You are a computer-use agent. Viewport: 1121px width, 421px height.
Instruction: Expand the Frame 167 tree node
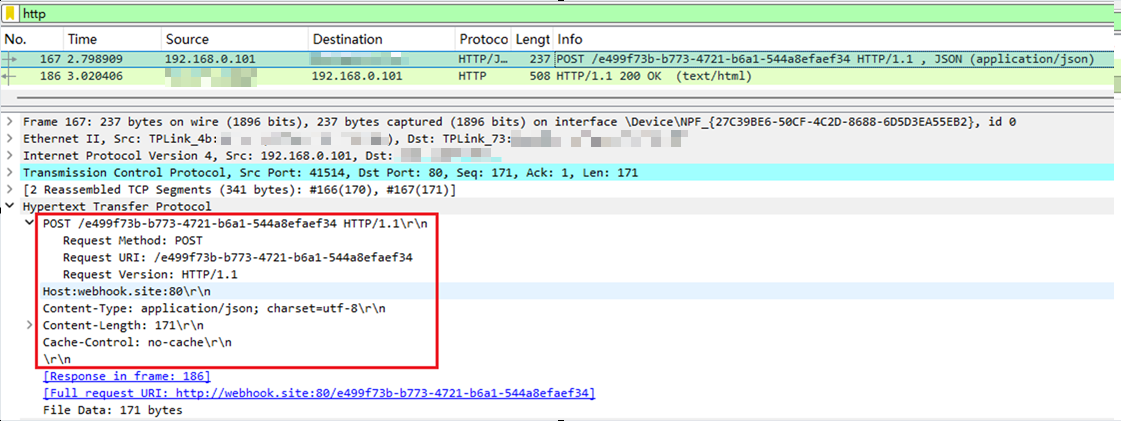click(9, 122)
